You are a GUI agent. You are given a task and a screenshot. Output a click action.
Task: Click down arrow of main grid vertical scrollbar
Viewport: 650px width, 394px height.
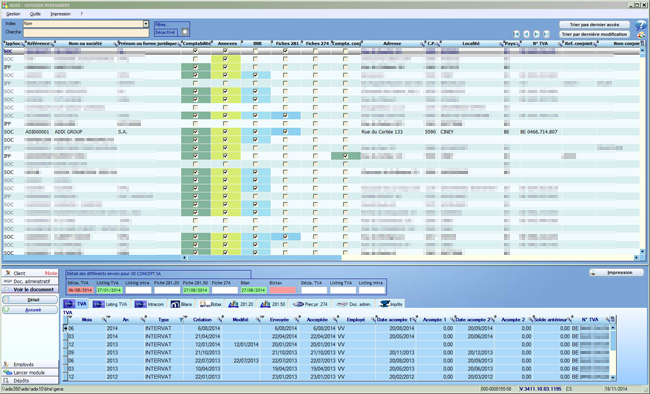point(643,251)
